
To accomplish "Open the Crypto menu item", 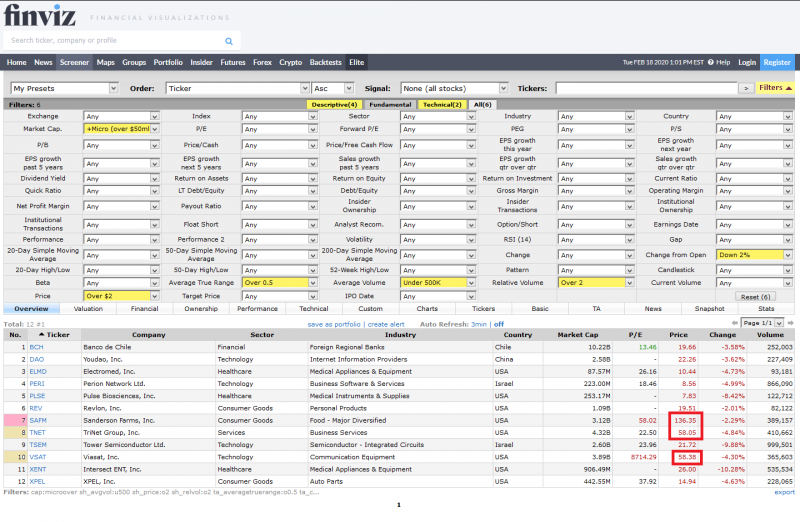I will click(x=290, y=62).
